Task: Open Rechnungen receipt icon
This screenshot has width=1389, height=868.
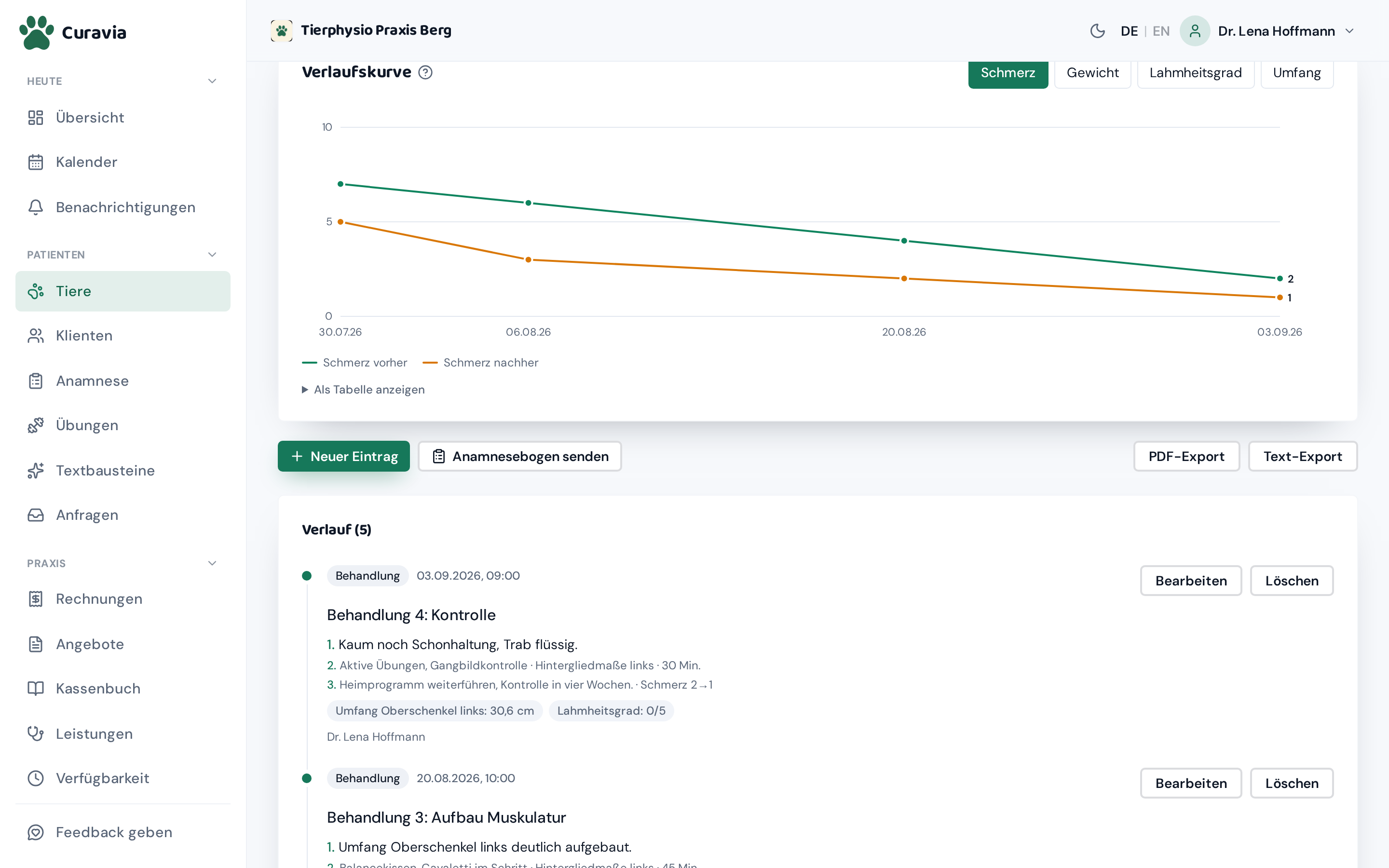Action: click(36, 599)
